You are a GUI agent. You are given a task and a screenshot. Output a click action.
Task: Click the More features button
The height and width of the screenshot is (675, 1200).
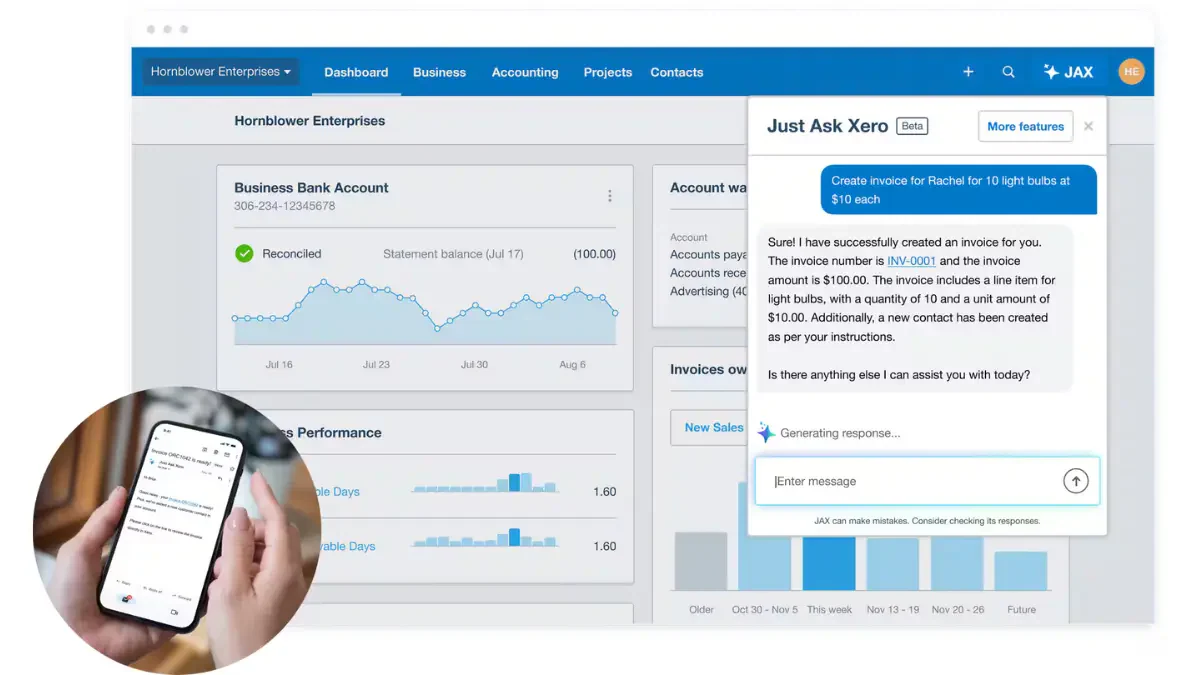(x=1025, y=126)
